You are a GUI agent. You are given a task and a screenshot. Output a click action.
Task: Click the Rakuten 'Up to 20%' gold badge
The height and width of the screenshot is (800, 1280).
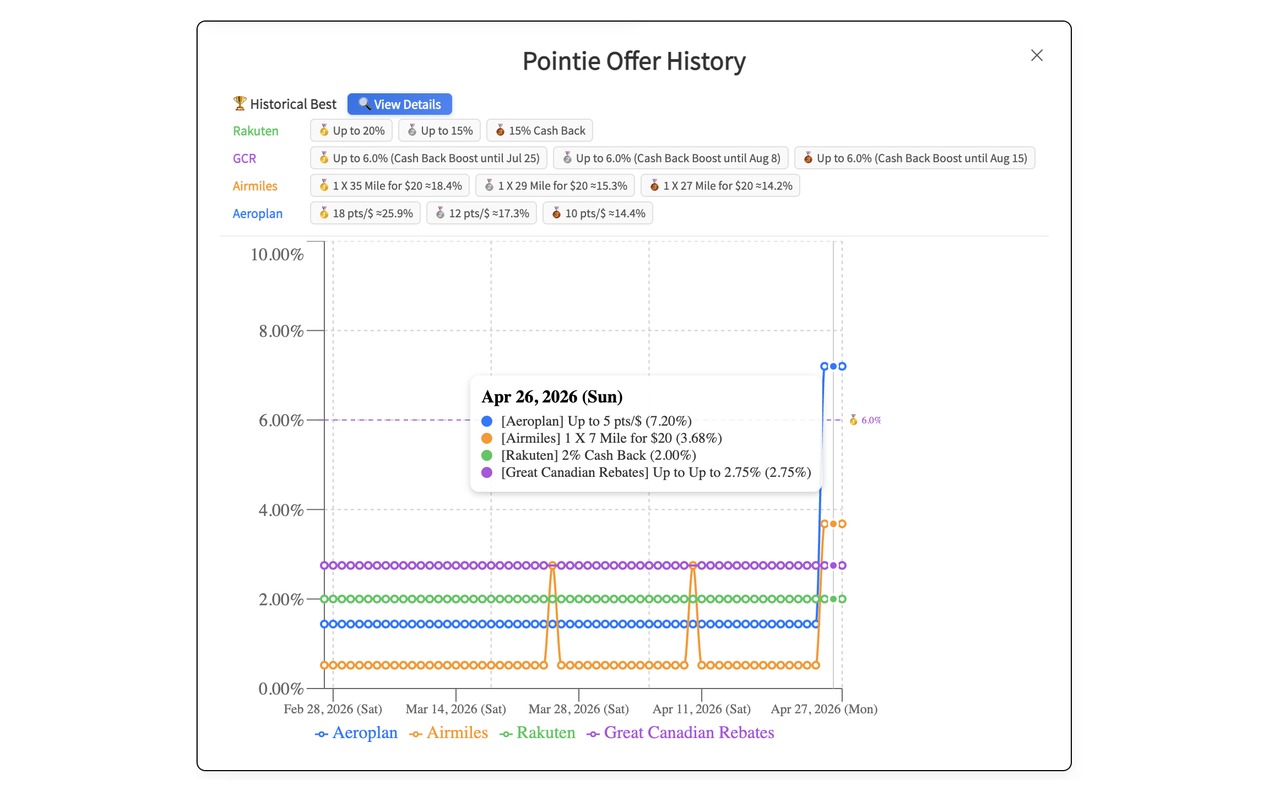pos(351,131)
